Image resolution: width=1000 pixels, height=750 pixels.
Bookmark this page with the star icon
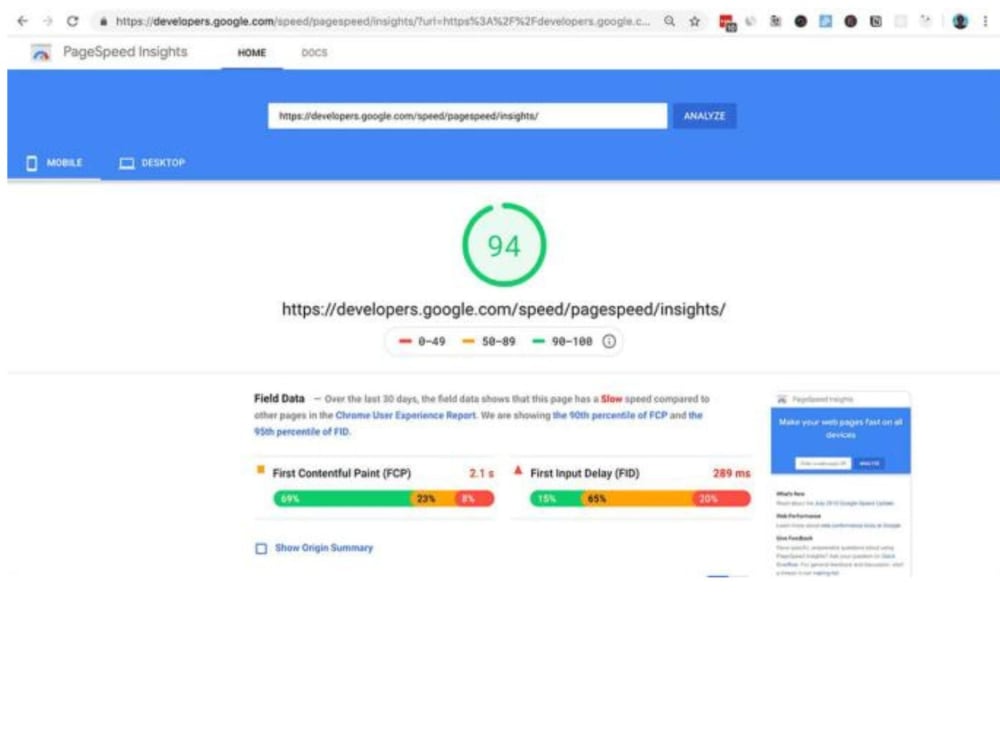695,21
